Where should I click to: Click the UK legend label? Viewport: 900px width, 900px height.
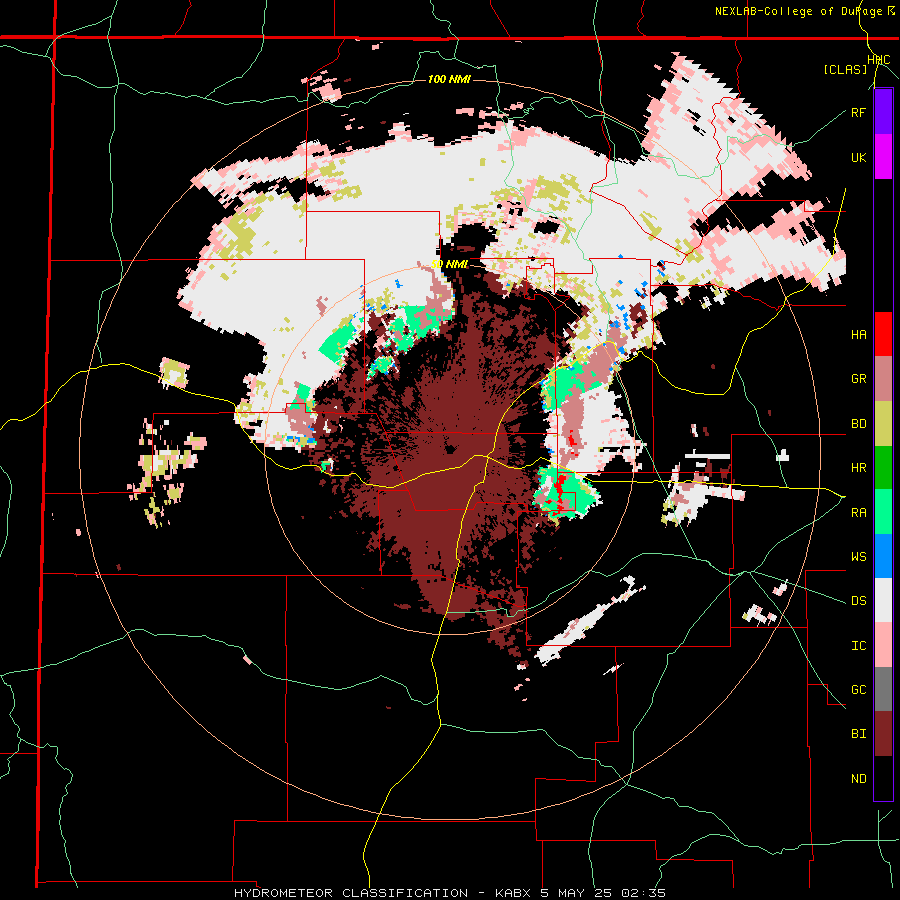click(858, 157)
